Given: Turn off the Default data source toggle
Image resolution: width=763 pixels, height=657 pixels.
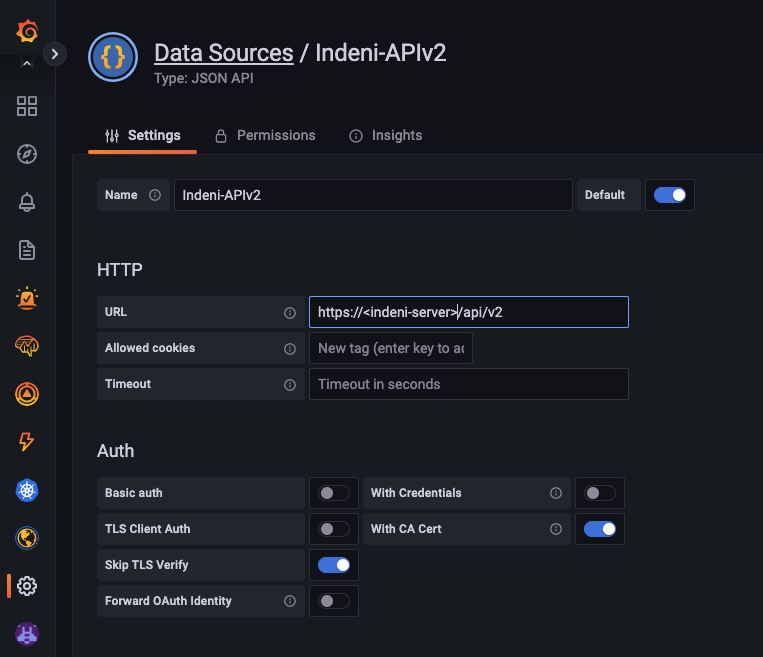Looking at the screenshot, I should coord(669,195).
